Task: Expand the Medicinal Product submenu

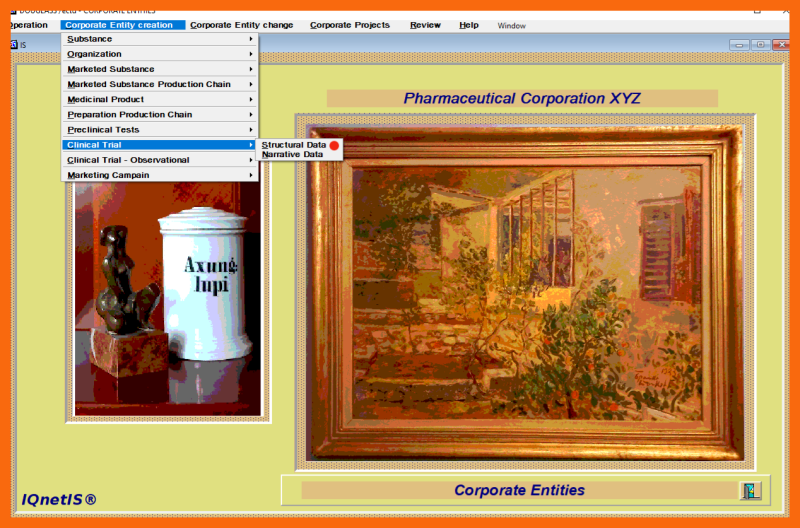Action: 160,99
